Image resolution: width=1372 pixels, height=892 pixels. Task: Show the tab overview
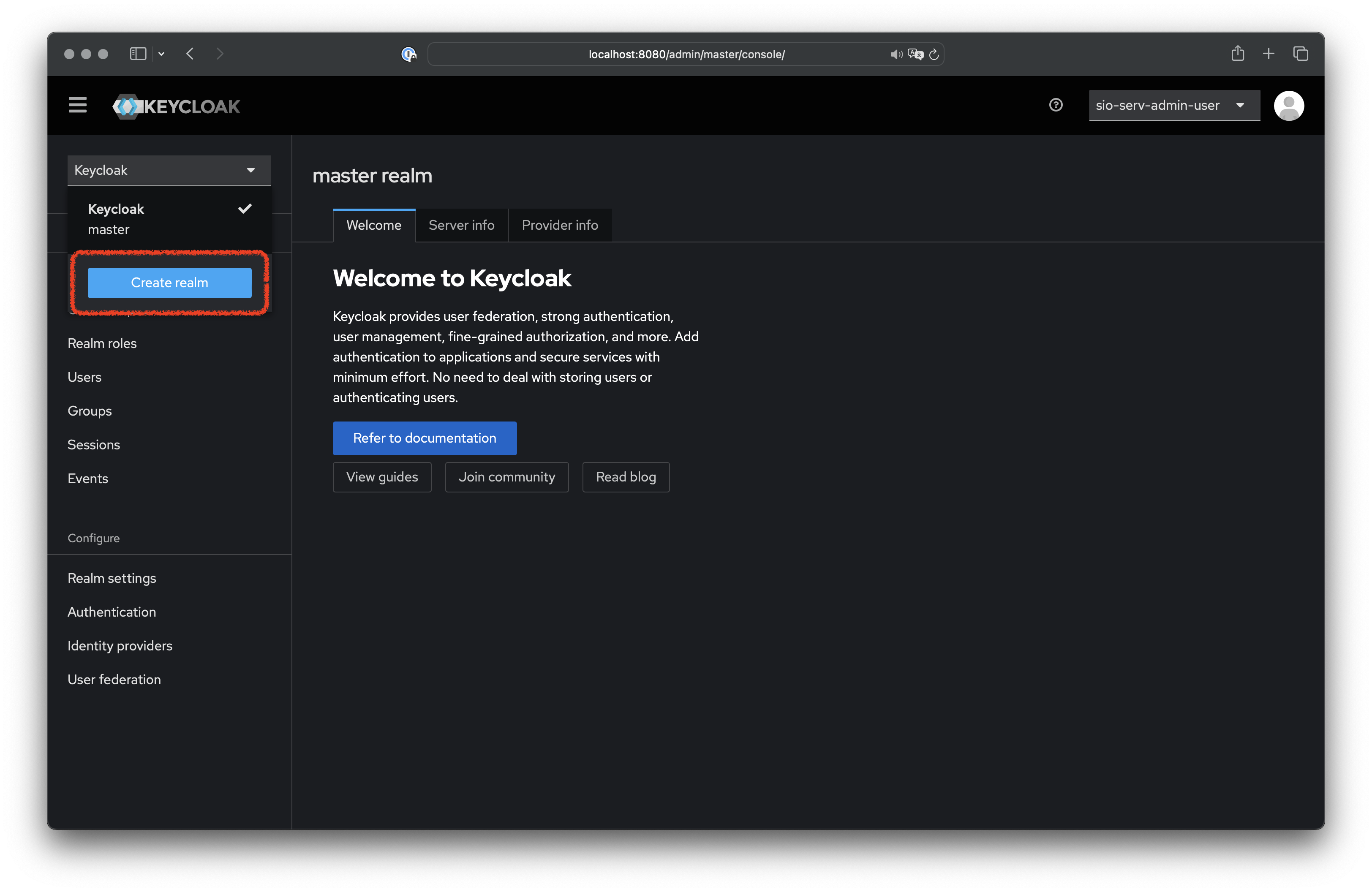pos(1301,54)
